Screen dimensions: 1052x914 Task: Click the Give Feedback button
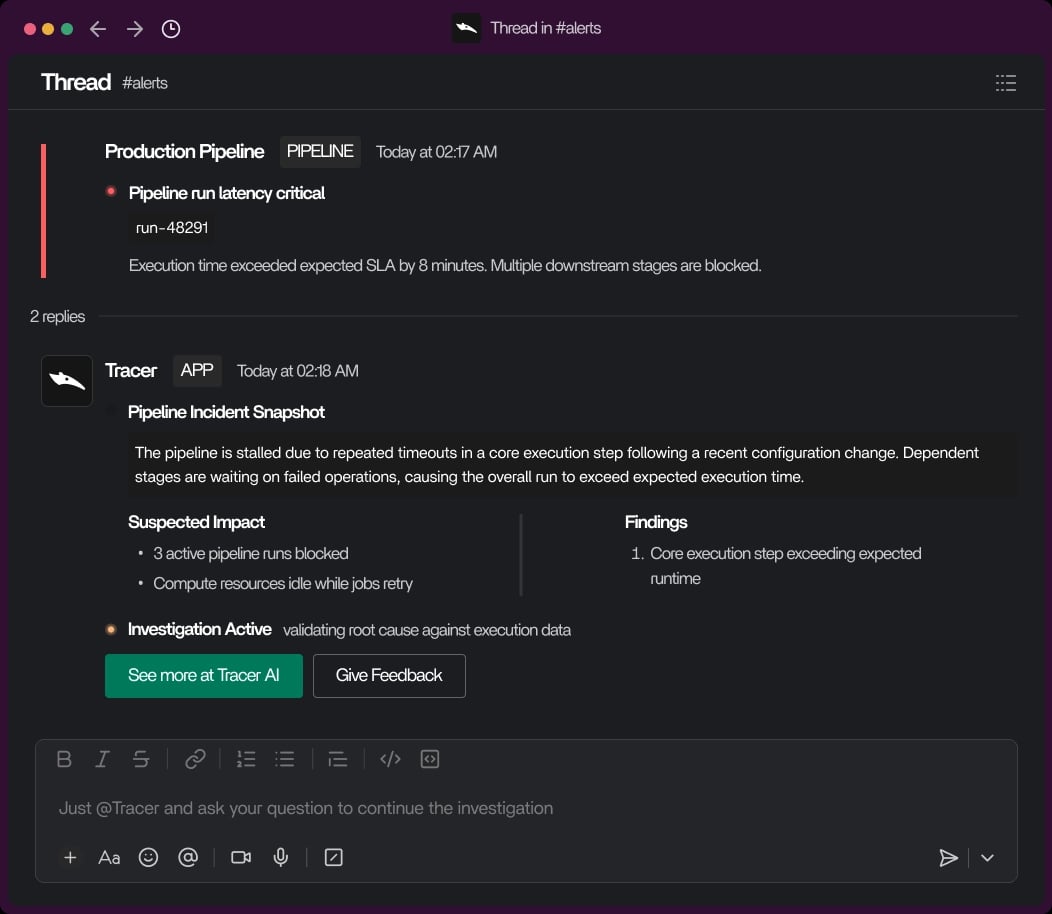(x=389, y=675)
